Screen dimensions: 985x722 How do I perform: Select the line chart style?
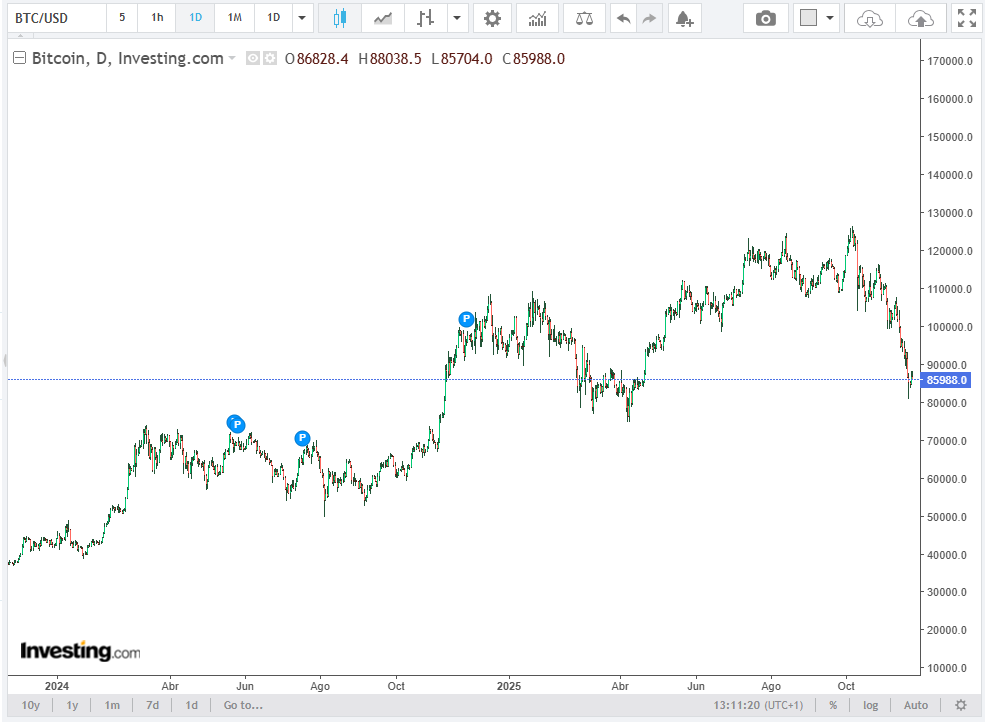[x=382, y=17]
